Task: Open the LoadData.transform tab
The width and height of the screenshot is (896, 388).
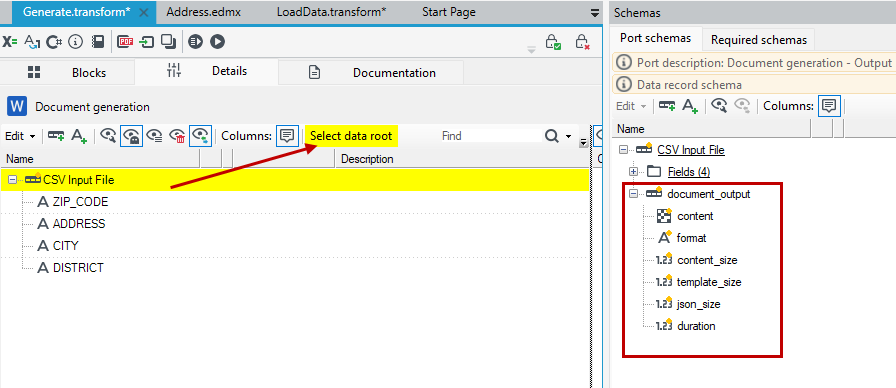Action: (x=331, y=12)
